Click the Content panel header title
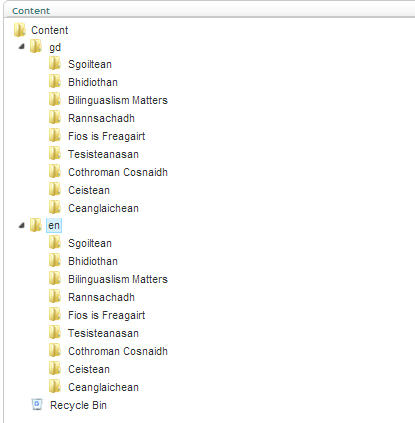Screen dimensions: 415x423 point(31,11)
